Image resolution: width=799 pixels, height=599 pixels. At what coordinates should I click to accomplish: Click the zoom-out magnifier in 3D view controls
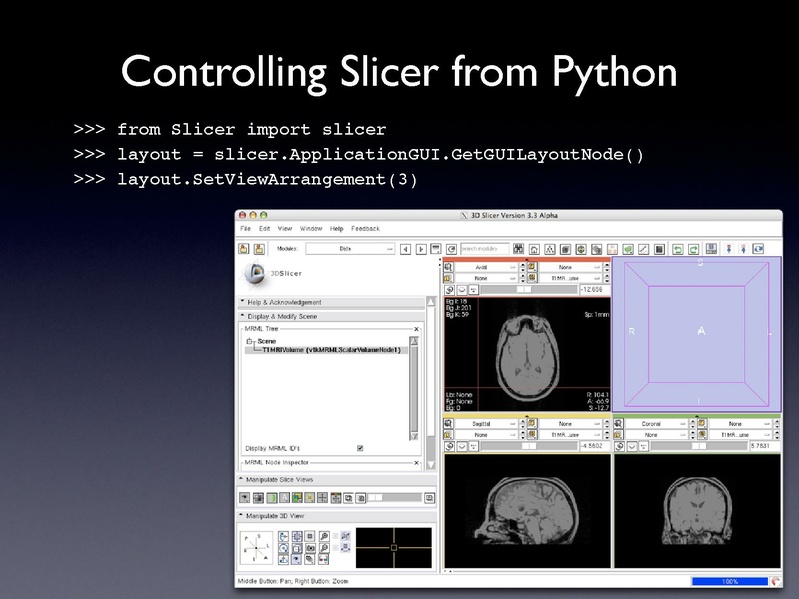pyautogui.click(x=324, y=548)
